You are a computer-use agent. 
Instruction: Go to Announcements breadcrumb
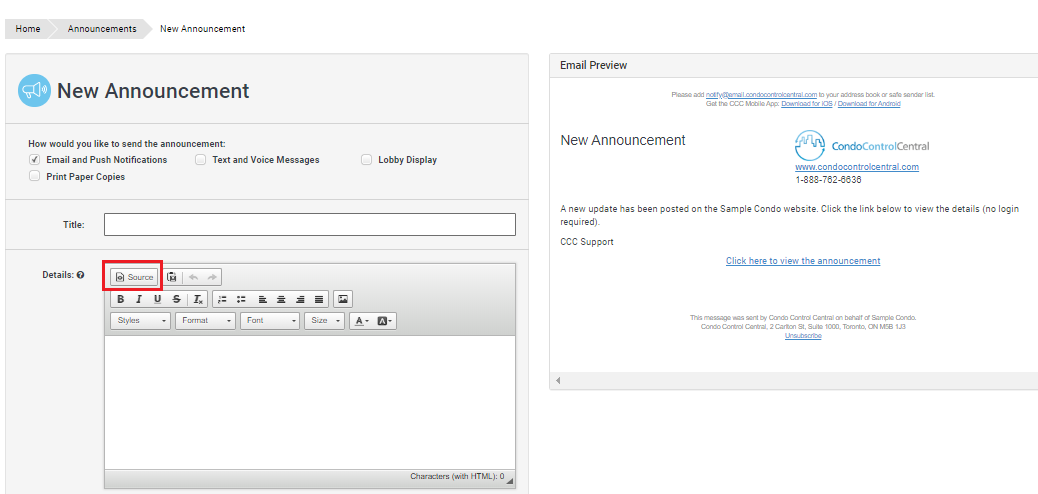tap(102, 29)
